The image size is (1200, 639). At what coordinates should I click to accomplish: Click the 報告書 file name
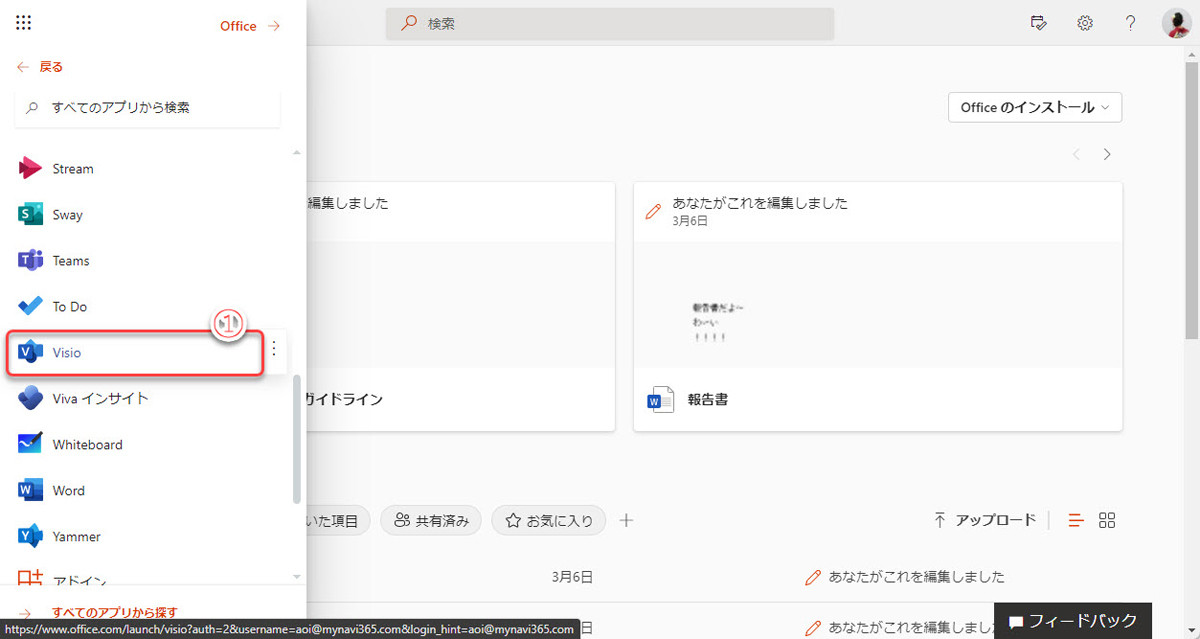pyautogui.click(x=708, y=400)
